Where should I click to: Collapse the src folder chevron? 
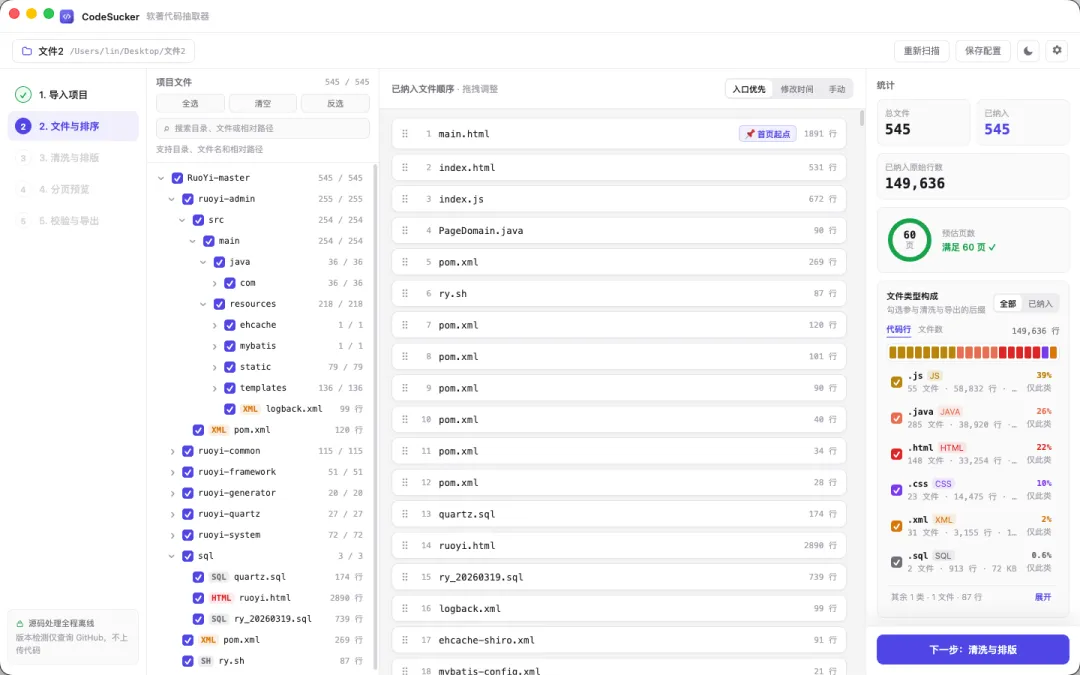pyautogui.click(x=183, y=220)
